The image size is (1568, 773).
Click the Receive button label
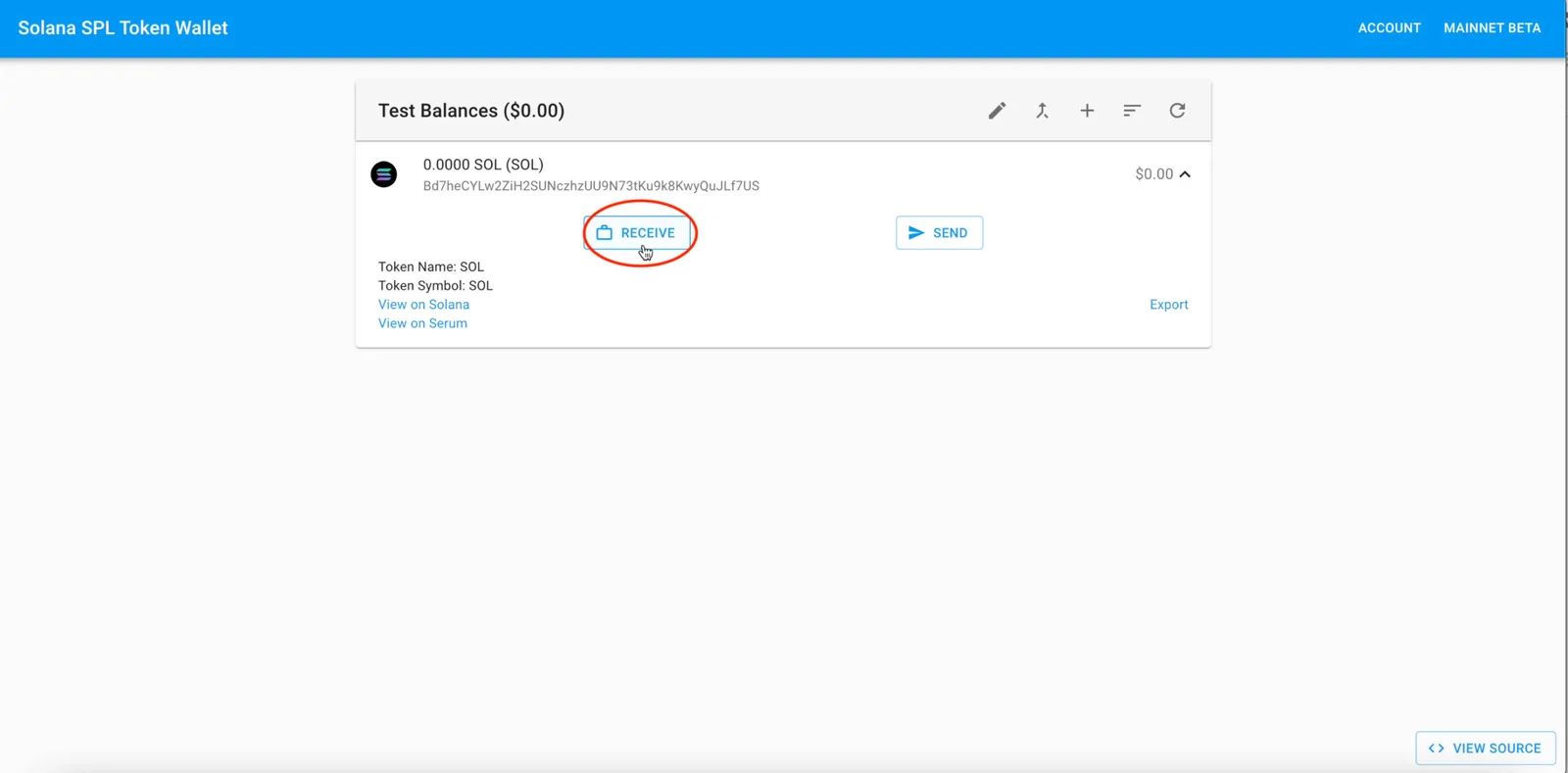[x=648, y=233]
